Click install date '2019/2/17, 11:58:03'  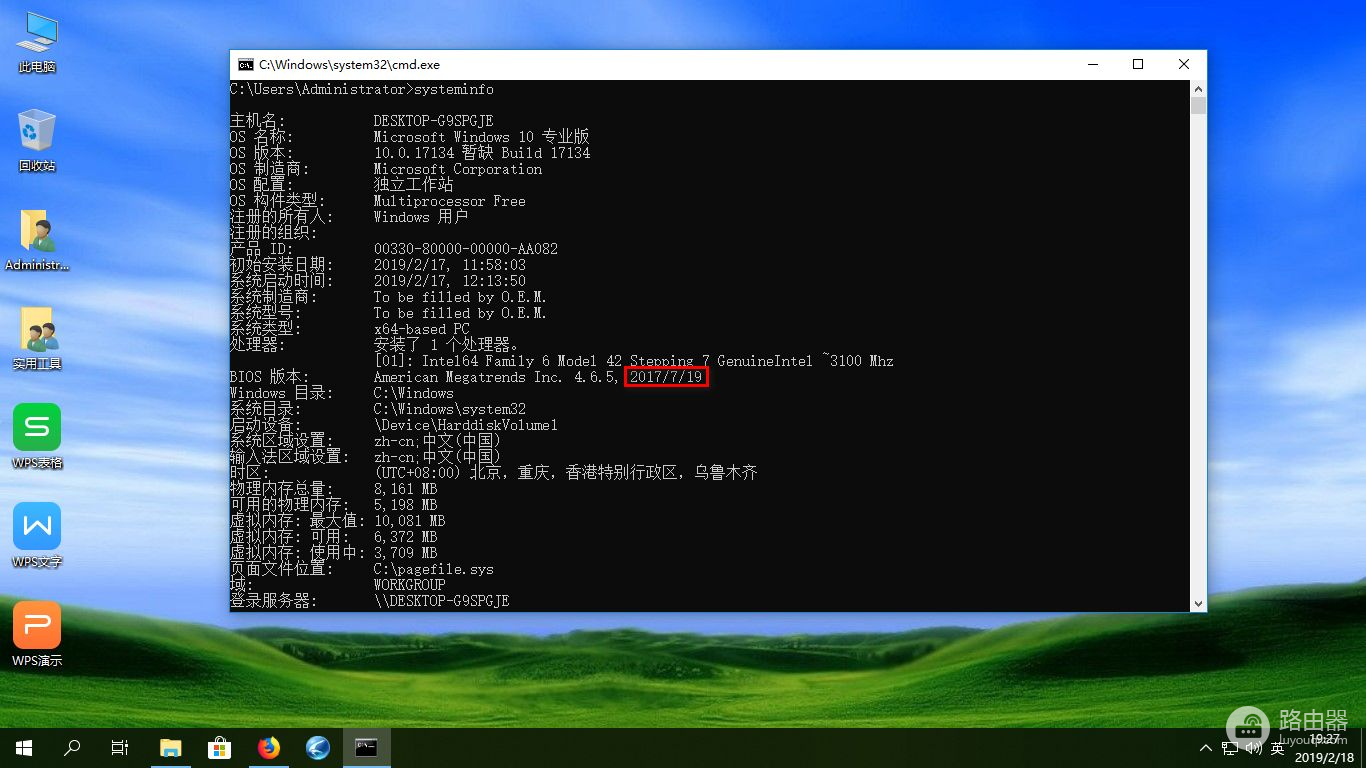449,265
